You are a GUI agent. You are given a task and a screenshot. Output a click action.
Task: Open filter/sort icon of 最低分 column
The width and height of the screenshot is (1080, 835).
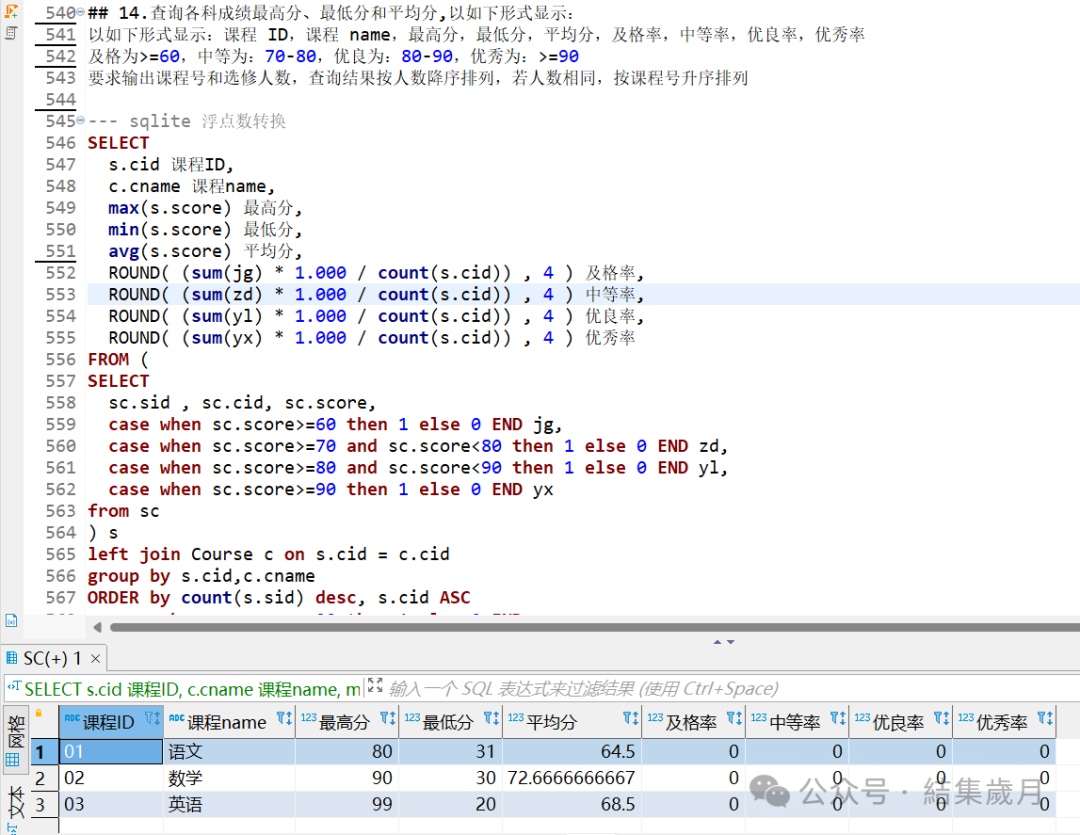click(491, 719)
